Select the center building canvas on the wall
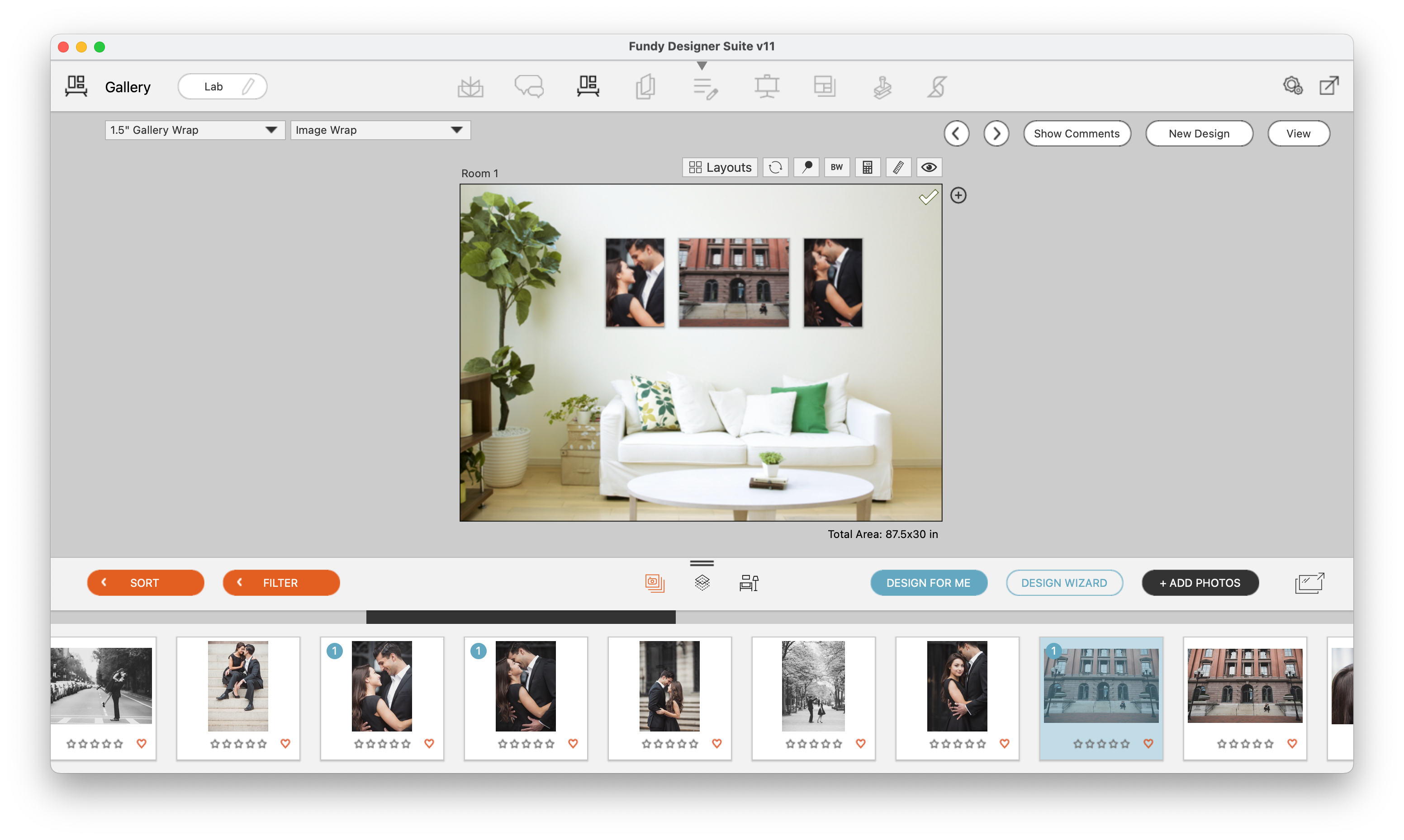The height and width of the screenshot is (840, 1404). click(x=734, y=282)
